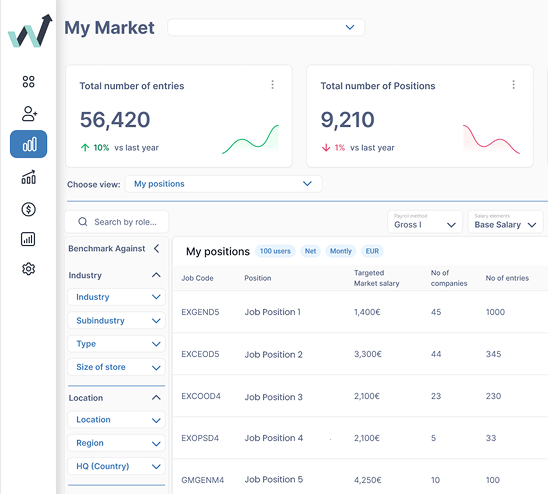548x494 pixels.
Task: Click the green trend sparkline chart
Action: point(251,139)
